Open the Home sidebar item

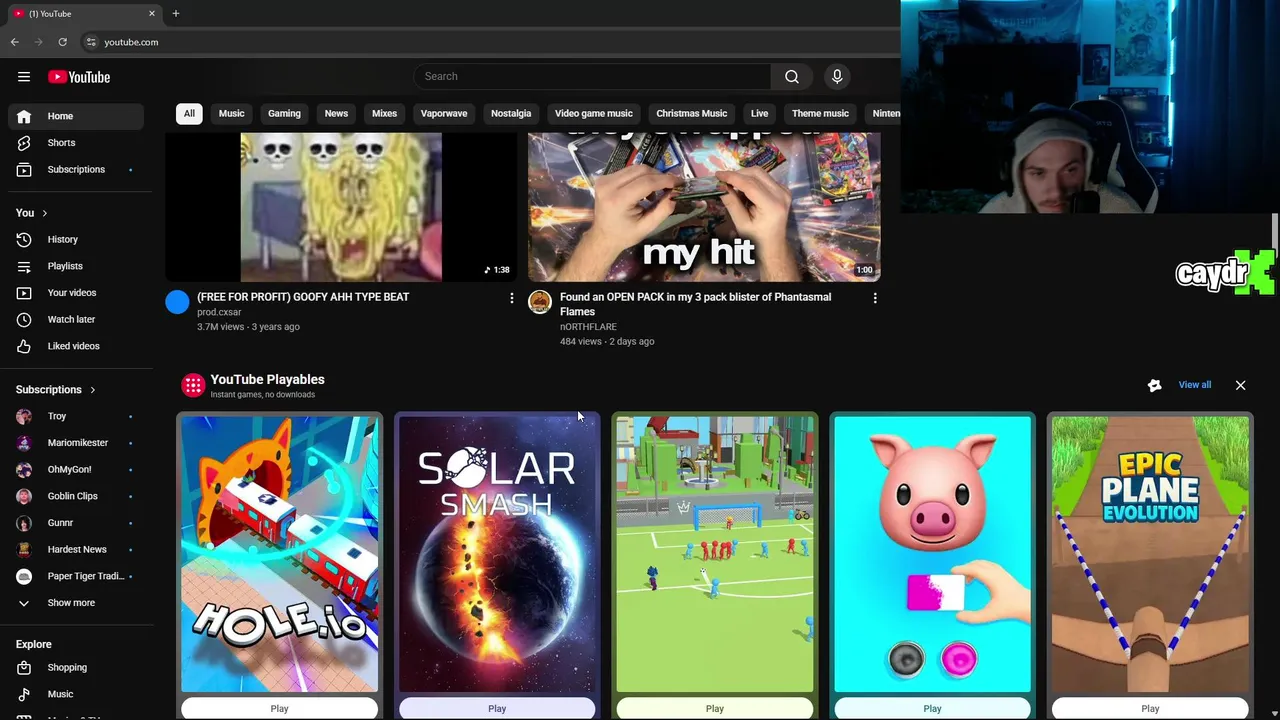76,116
